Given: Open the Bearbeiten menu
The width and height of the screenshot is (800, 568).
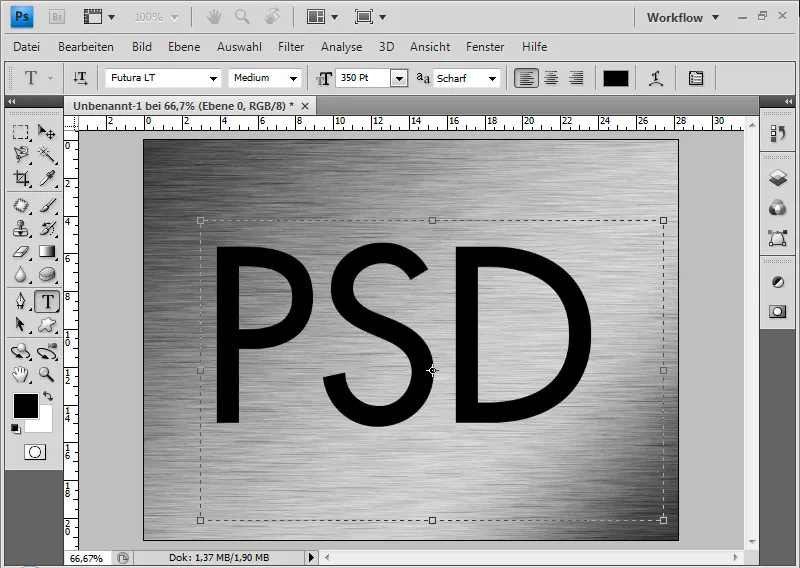Looking at the screenshot, I should tap(86, 46).
